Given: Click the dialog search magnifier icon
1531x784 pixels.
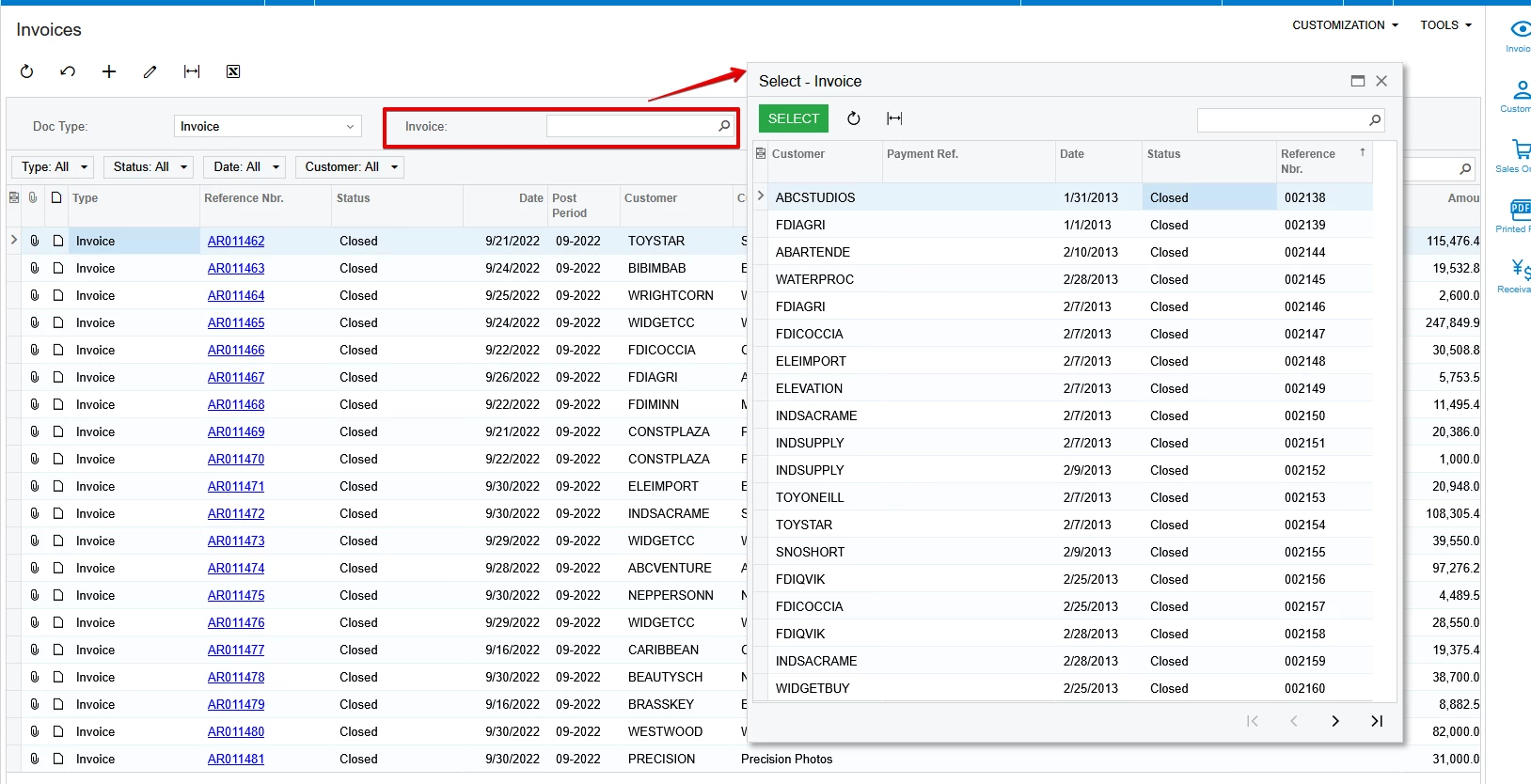Looking at the screenshot, I should pyautogui.click(x=1375, y=119).
